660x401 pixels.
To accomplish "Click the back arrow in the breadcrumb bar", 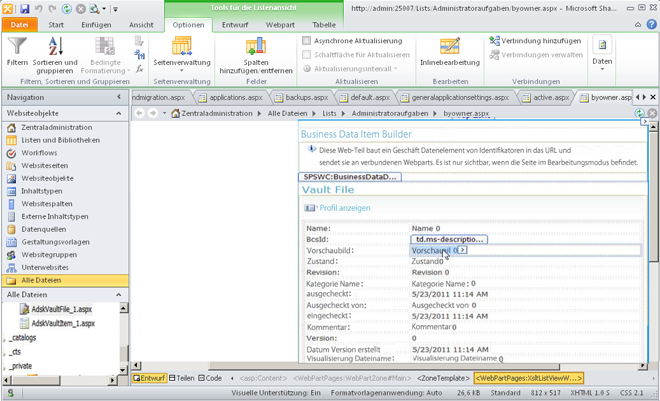I will tap(139, 113).
